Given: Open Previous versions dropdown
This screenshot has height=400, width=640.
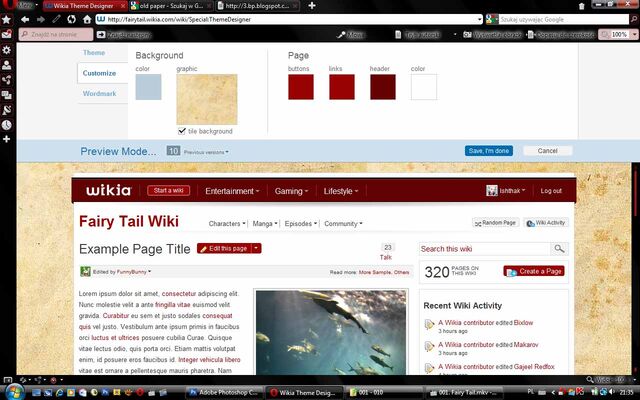Looking at the screenshot, I should [x=206, y=152].
